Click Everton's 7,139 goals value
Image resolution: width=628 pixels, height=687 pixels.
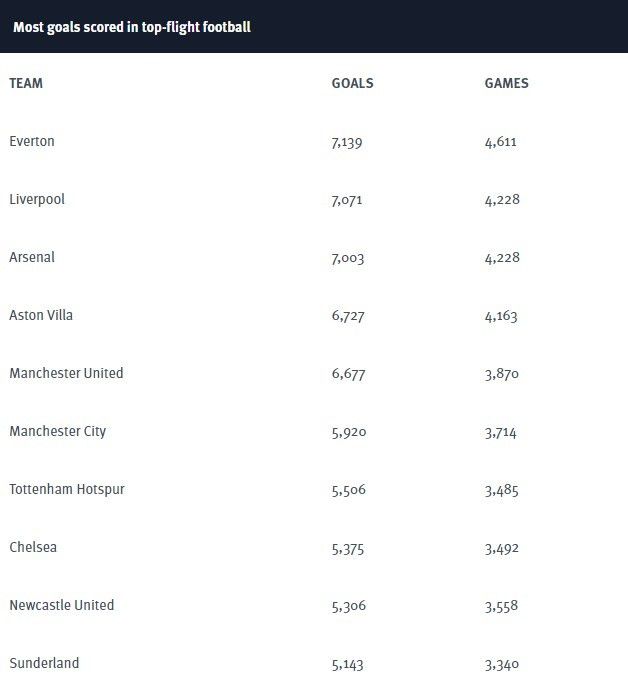pyautogui.click(x=347, y=142)
